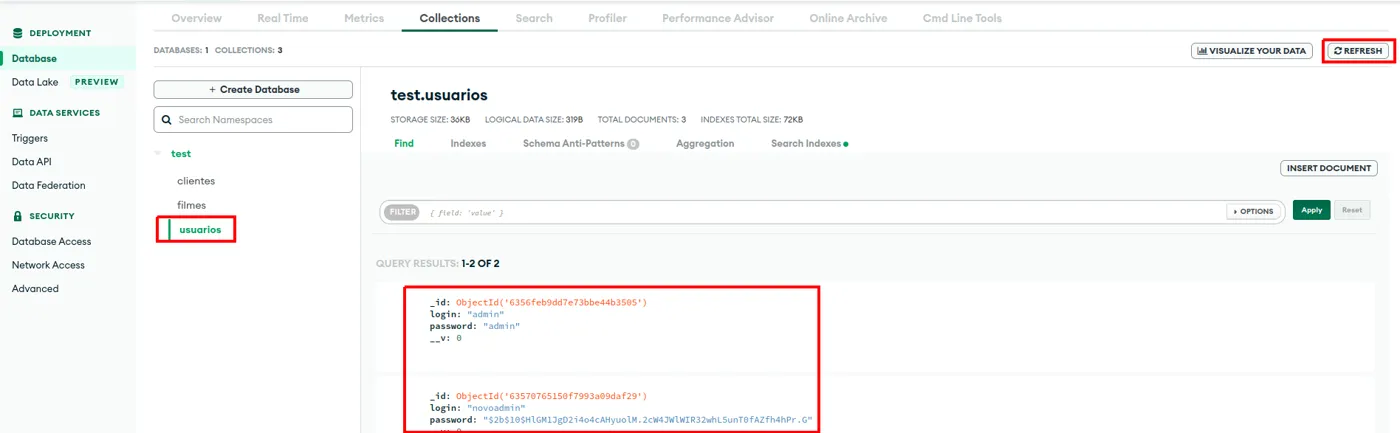The height and width of the screenshot is (433, 1400).
Task: Open Data API in the sidebar
Action: (x=32, y=161)
